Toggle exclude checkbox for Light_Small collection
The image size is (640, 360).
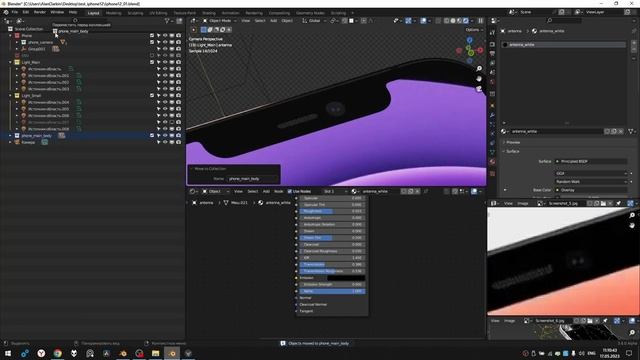(152, 96)
